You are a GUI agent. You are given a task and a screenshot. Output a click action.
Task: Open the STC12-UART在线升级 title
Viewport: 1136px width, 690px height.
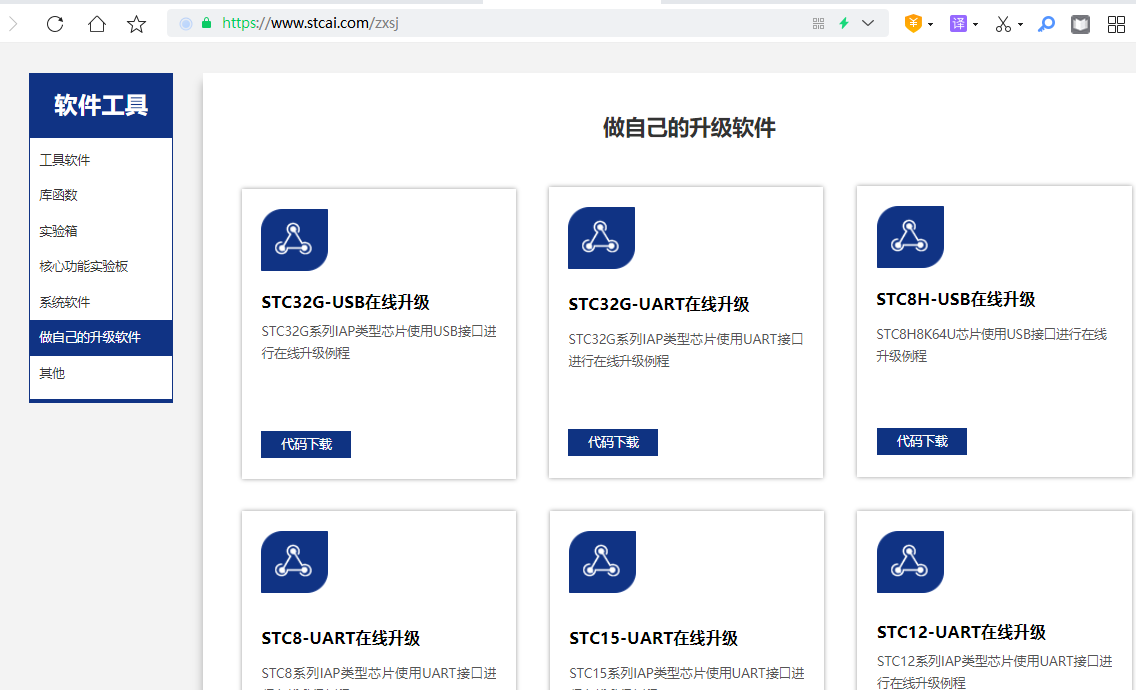(961, 633)
